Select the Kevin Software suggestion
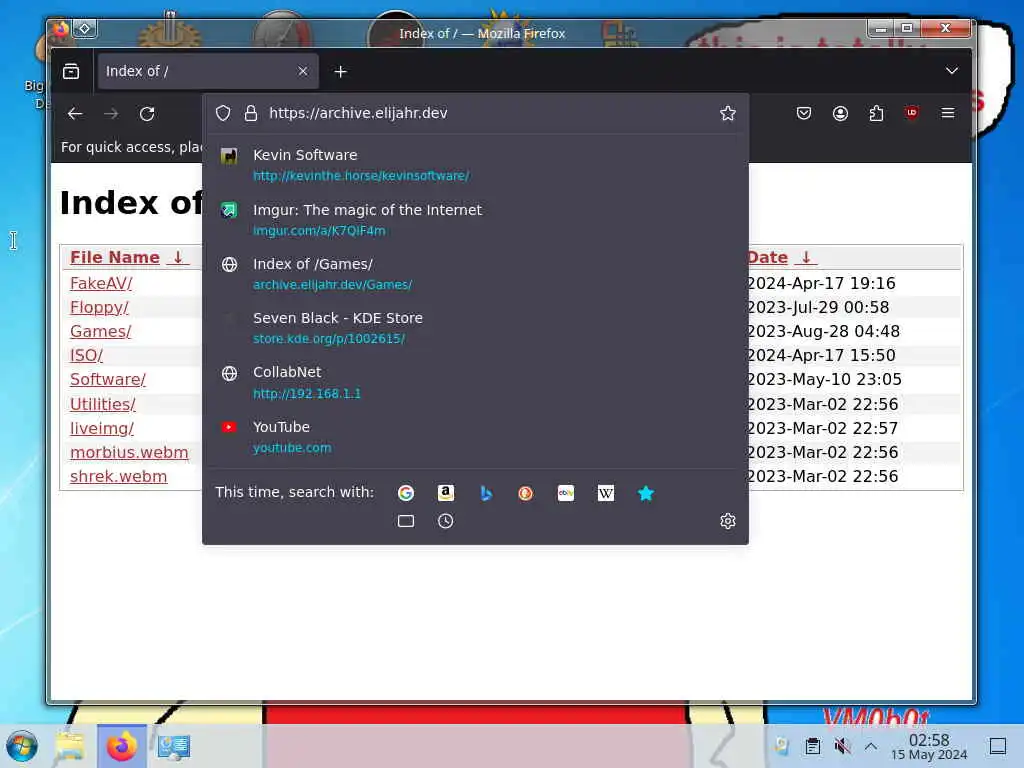 click(x=475, y=165)
